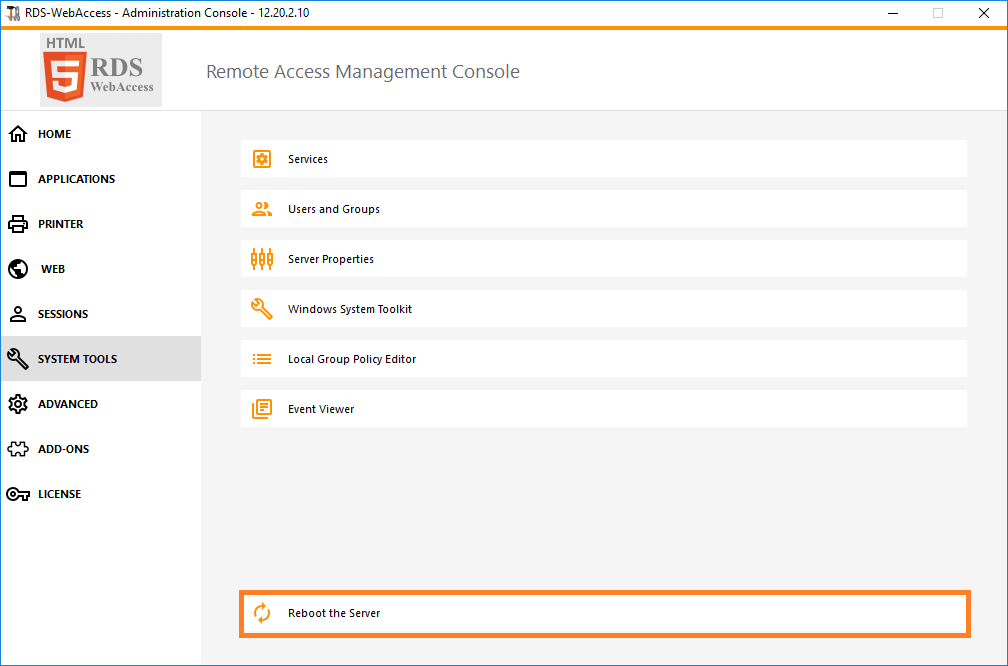
Task: Open the LICENSE section
Action: point(101,494)
